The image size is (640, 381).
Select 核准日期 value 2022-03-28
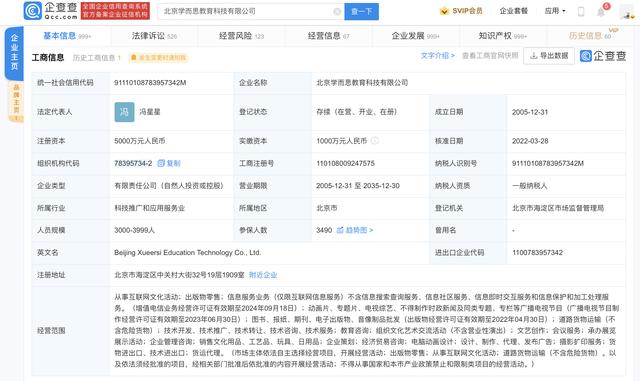pos(530,141)
